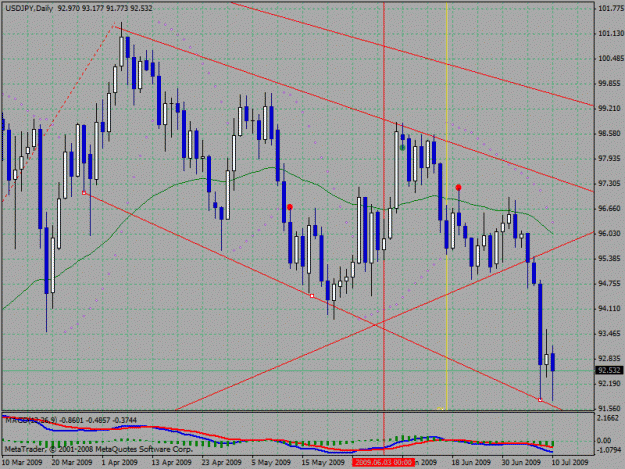Click the 99.855 price axis label
This screenshot has height=469, width=625.
pyautogui.click(x=611, y=83)
